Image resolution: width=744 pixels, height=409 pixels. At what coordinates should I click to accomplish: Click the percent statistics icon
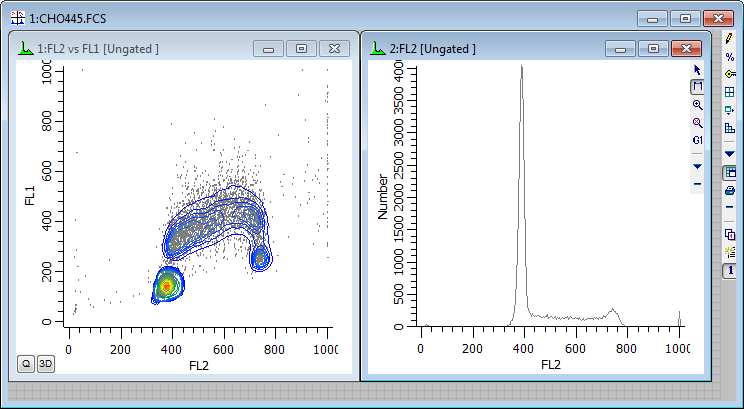click(730, 56)
